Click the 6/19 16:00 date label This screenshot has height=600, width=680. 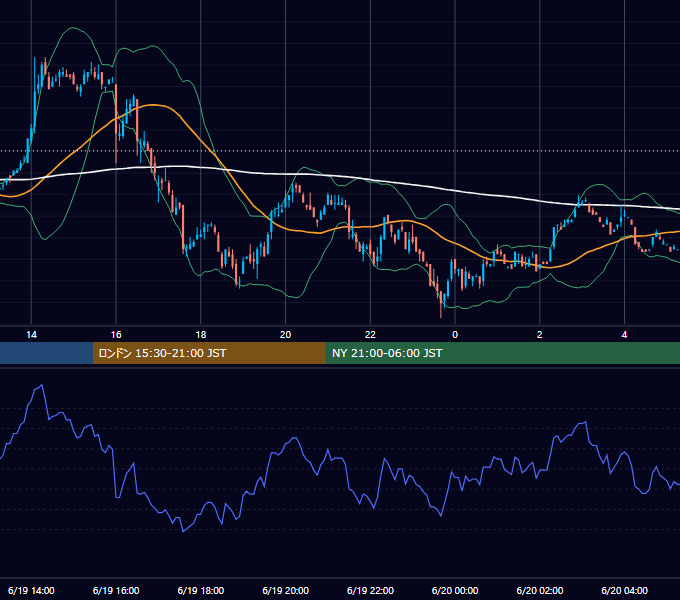tap(116, 590)
